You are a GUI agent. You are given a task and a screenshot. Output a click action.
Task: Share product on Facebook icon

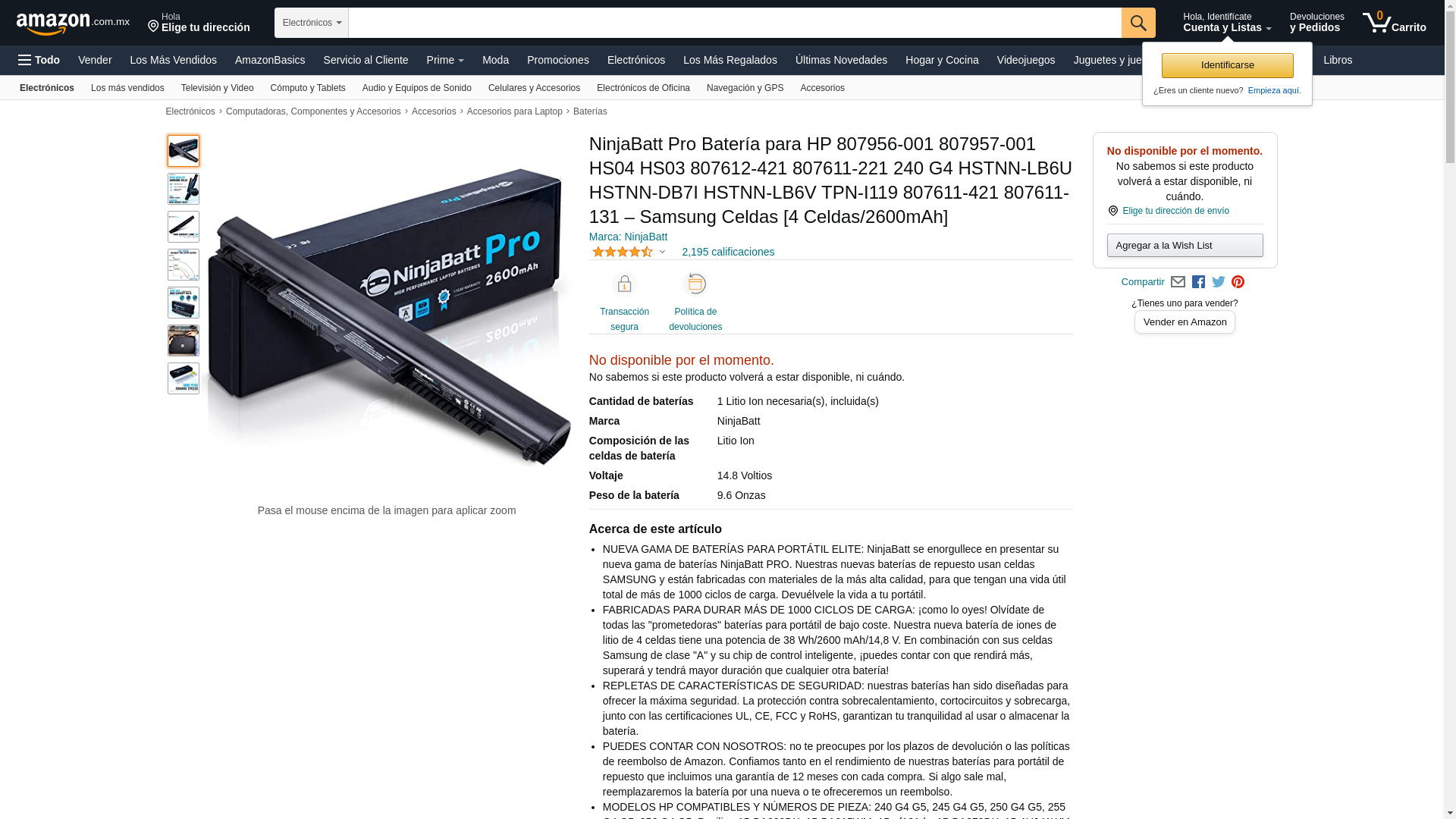click(1198, 282)
